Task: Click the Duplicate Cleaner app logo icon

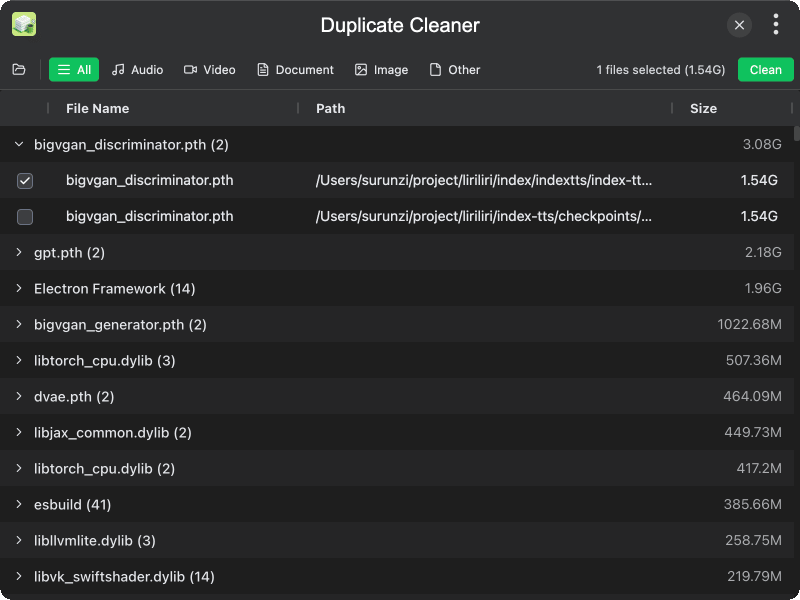Action: tap(24, 25)
